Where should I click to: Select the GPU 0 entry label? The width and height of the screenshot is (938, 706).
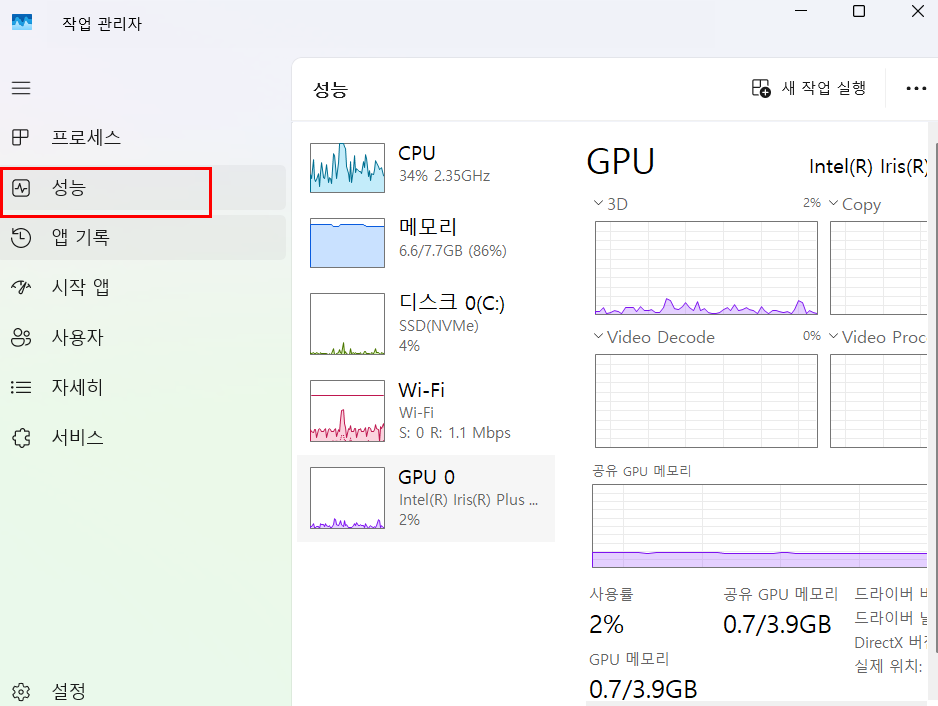click(427, 477)
